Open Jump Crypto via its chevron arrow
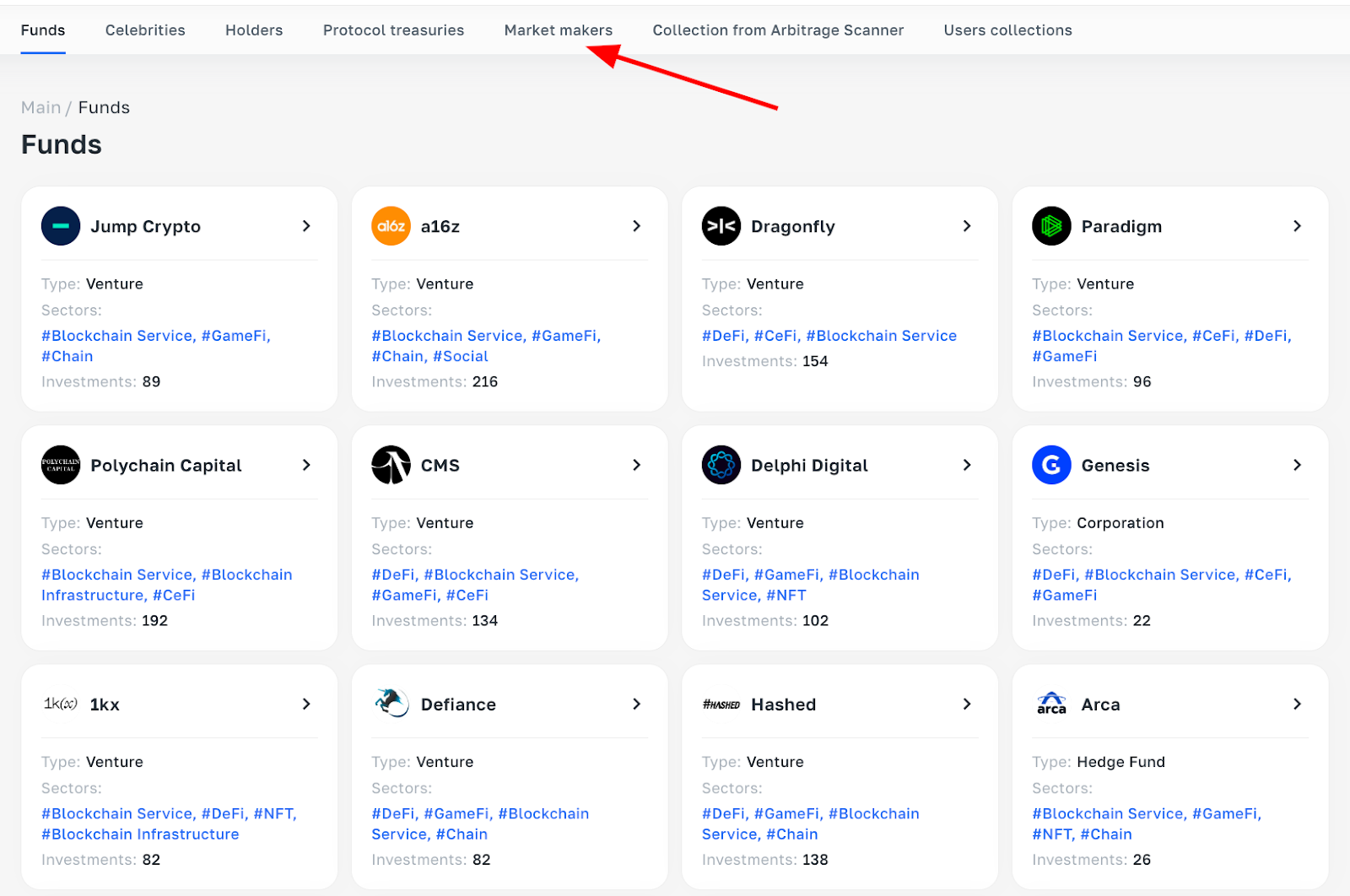1350x896 pixels. pos(306,226)
